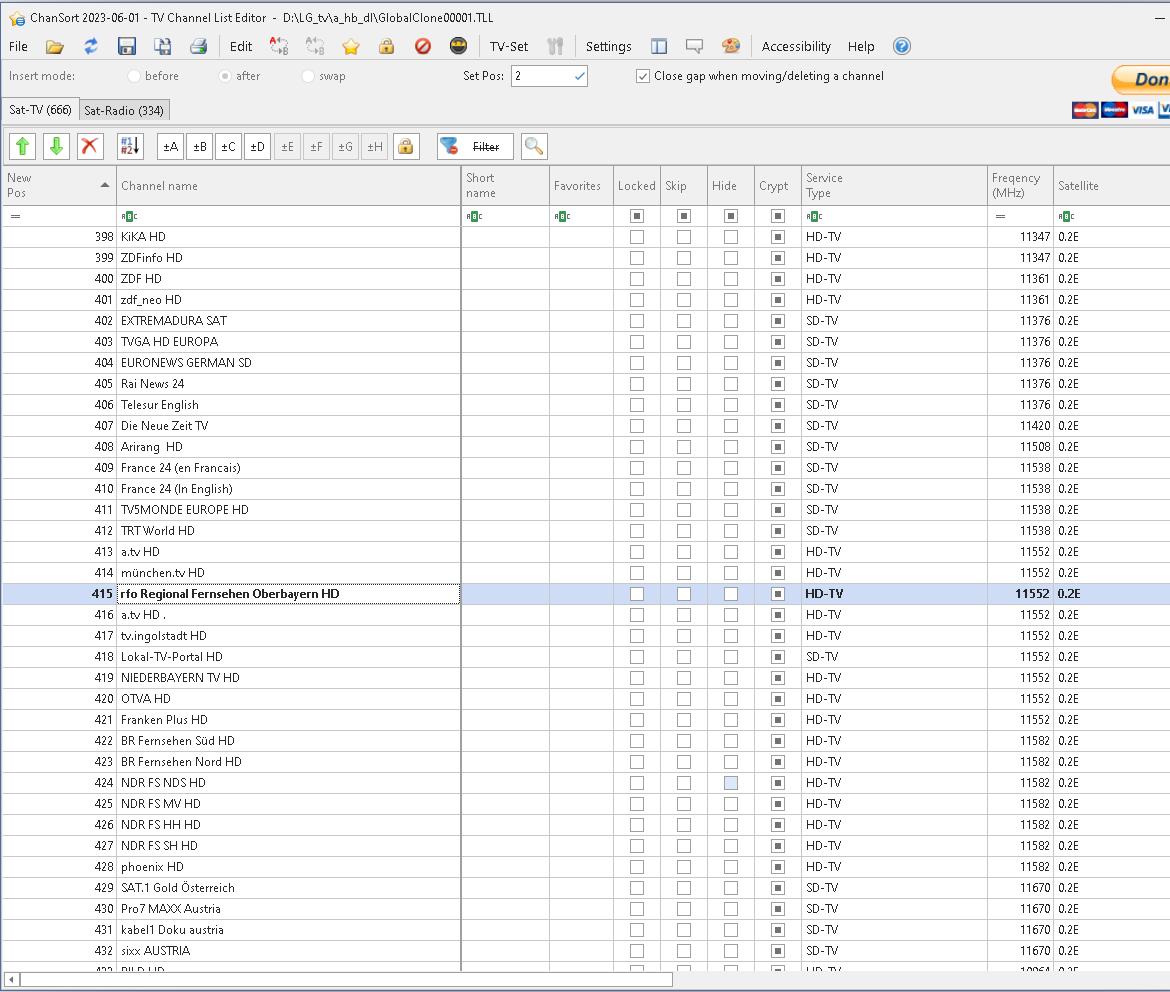
Task: Check Skip box for ZDF HD
Action: 683,278
